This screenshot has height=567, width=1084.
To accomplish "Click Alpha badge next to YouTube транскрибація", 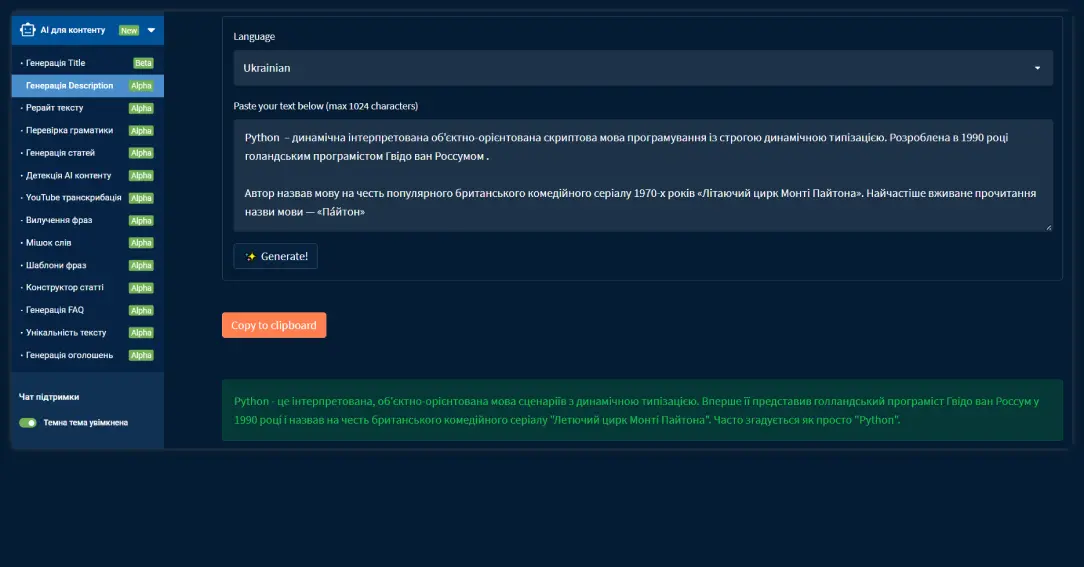I will click(141, 198).
